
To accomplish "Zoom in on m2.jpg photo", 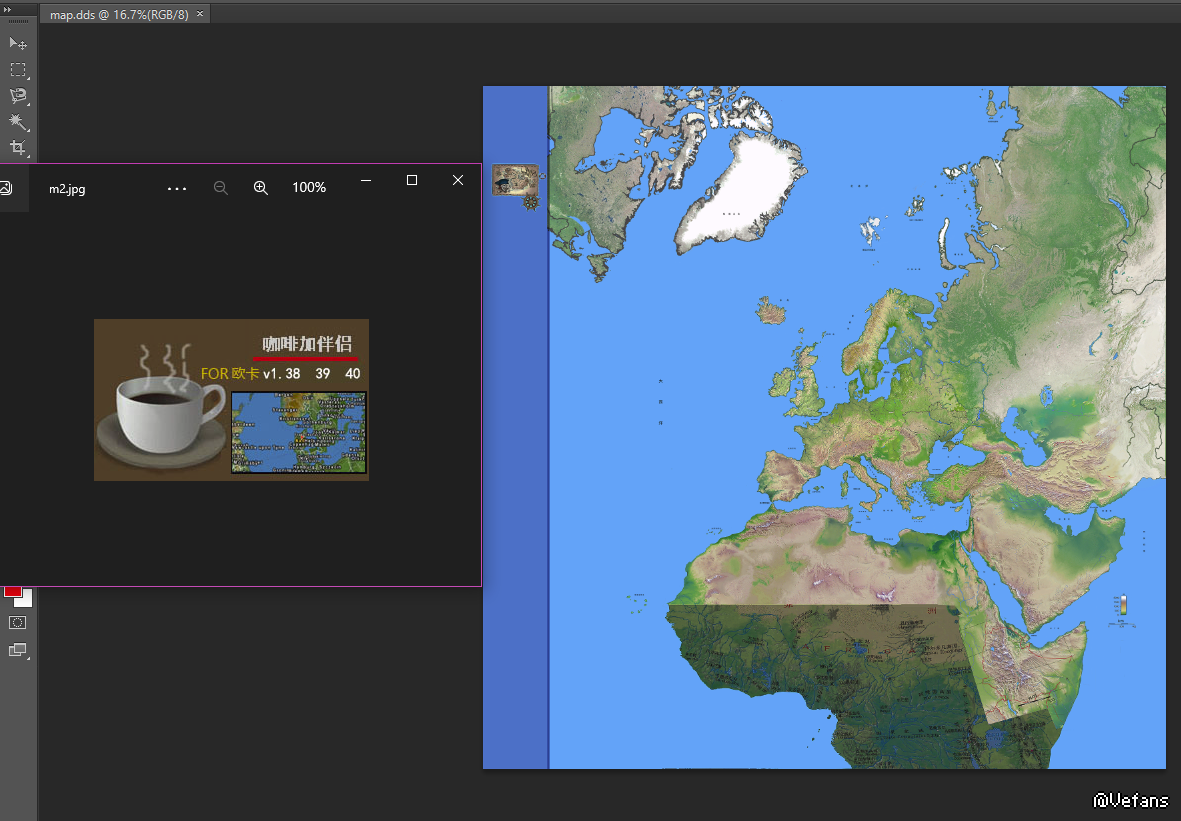I will 261,188.
